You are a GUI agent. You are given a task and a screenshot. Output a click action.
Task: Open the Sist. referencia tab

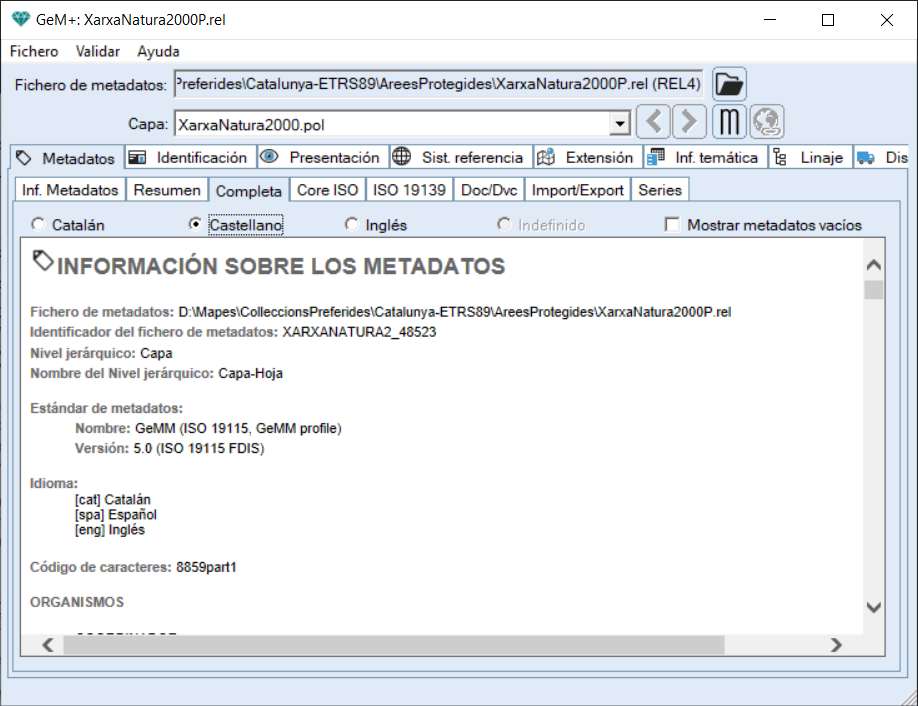click(457, 158)
